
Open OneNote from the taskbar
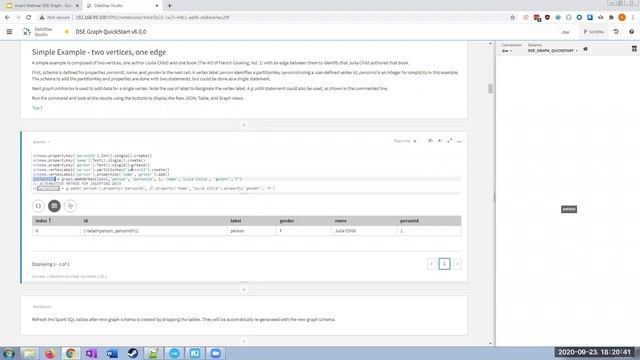click(x=91, y=353)
